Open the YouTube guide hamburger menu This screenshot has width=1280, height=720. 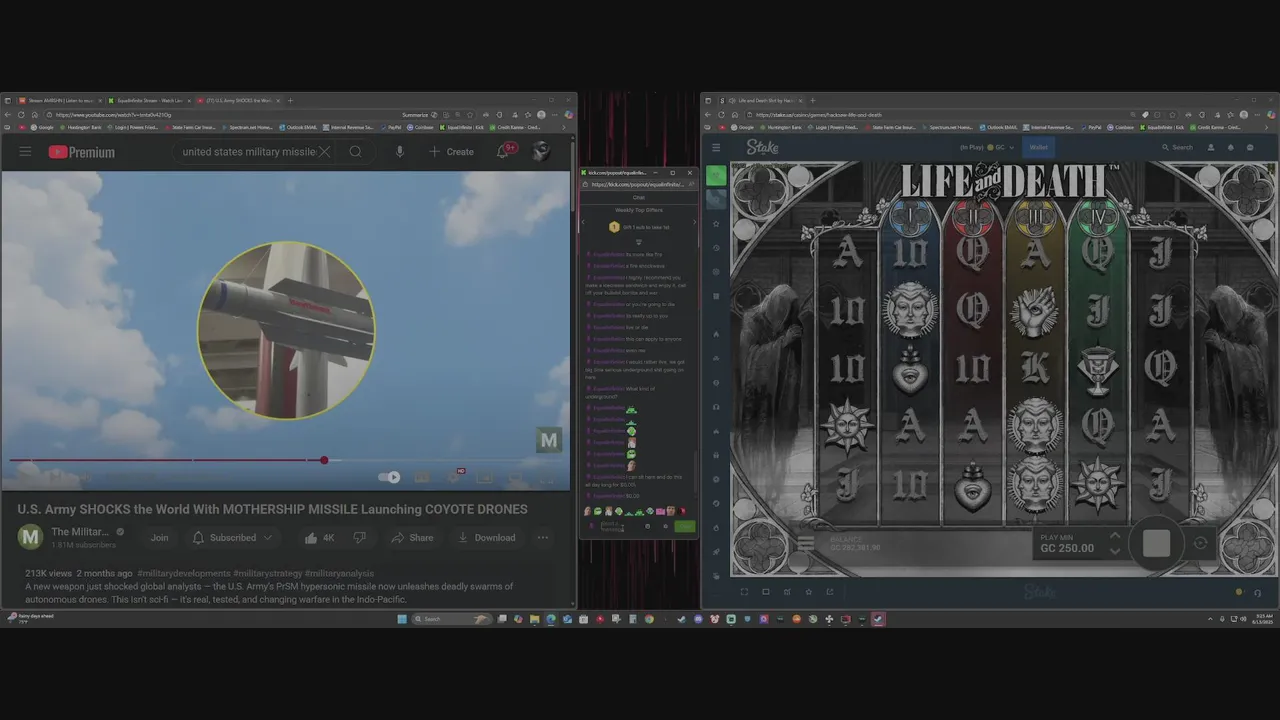tap(25, 152)
